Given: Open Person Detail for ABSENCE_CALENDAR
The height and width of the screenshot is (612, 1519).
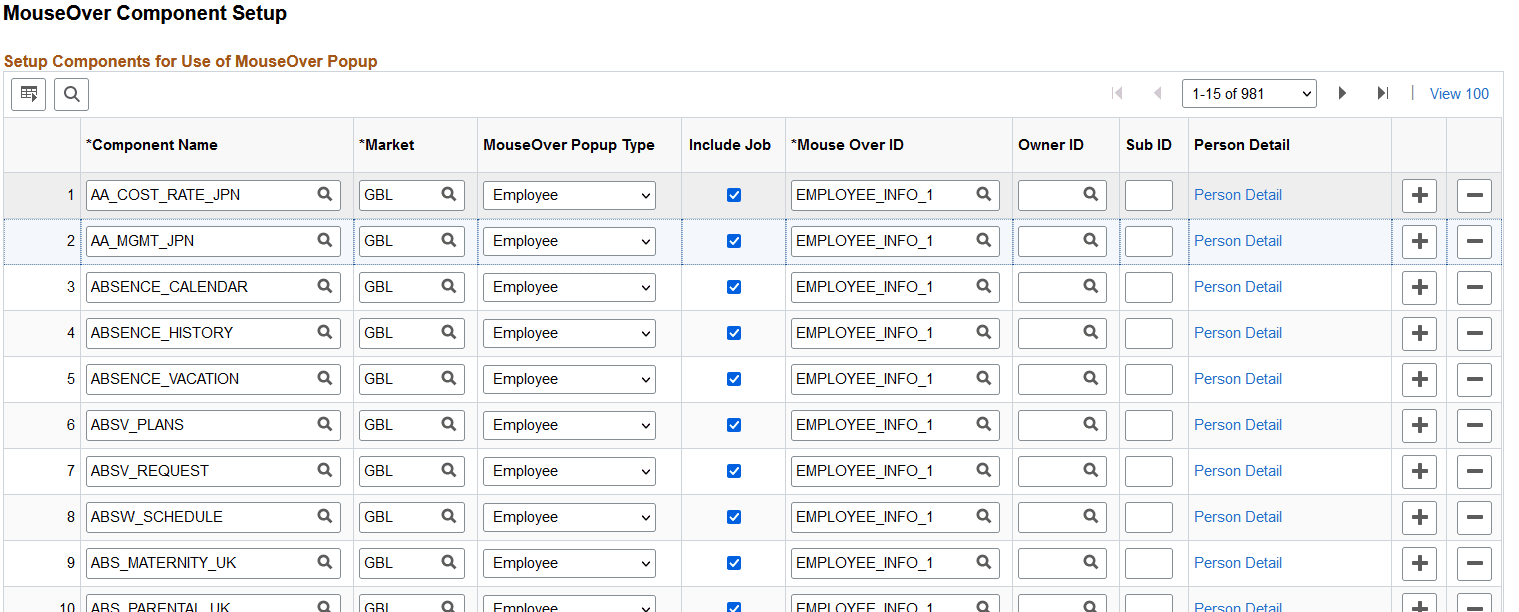Looking at the screenshot, I should [1238, 287].
